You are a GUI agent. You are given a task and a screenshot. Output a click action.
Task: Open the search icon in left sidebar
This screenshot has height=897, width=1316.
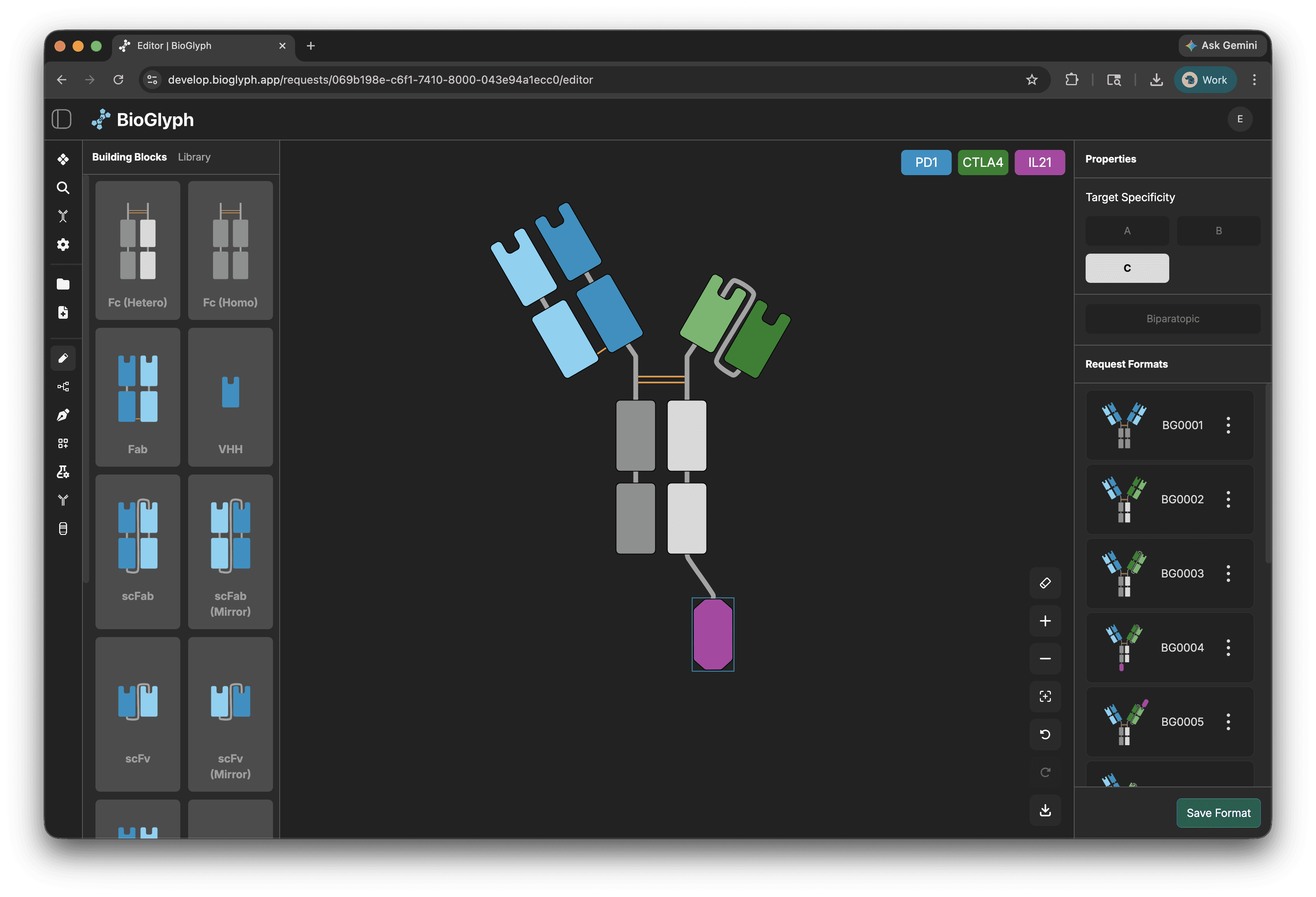tap(63, 187)
